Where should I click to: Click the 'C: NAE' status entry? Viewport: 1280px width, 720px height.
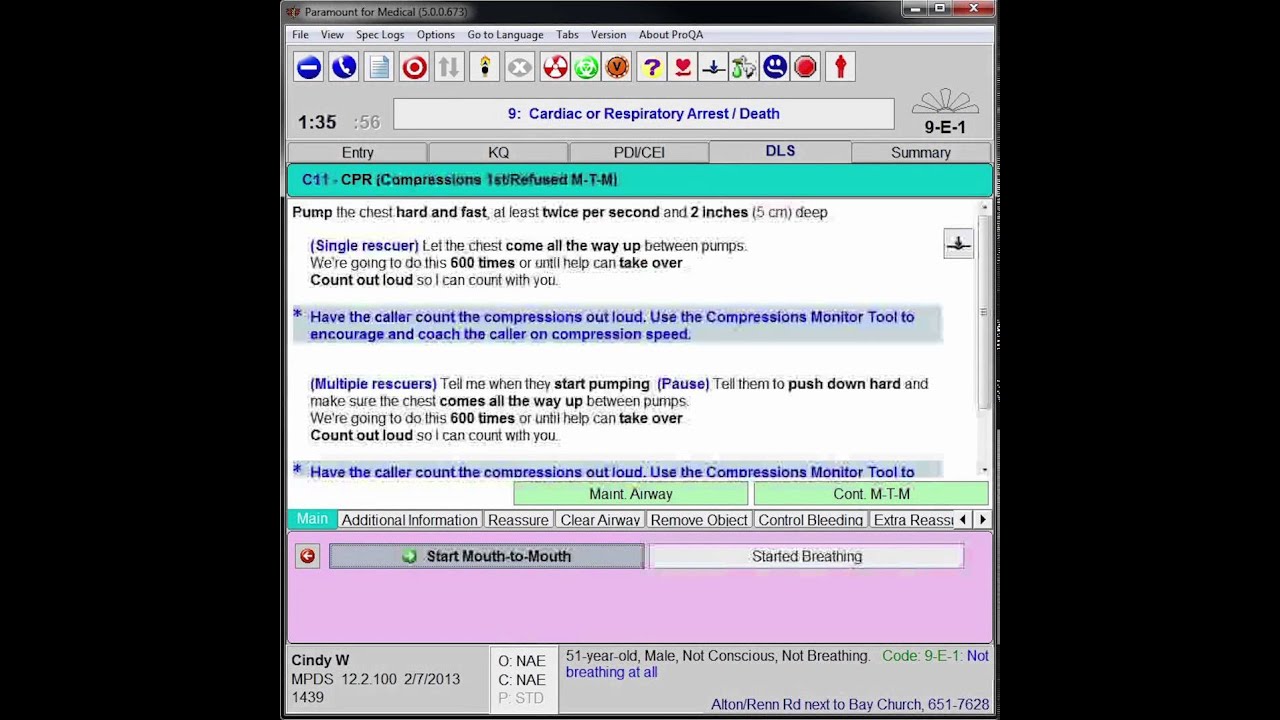[522, 680]
